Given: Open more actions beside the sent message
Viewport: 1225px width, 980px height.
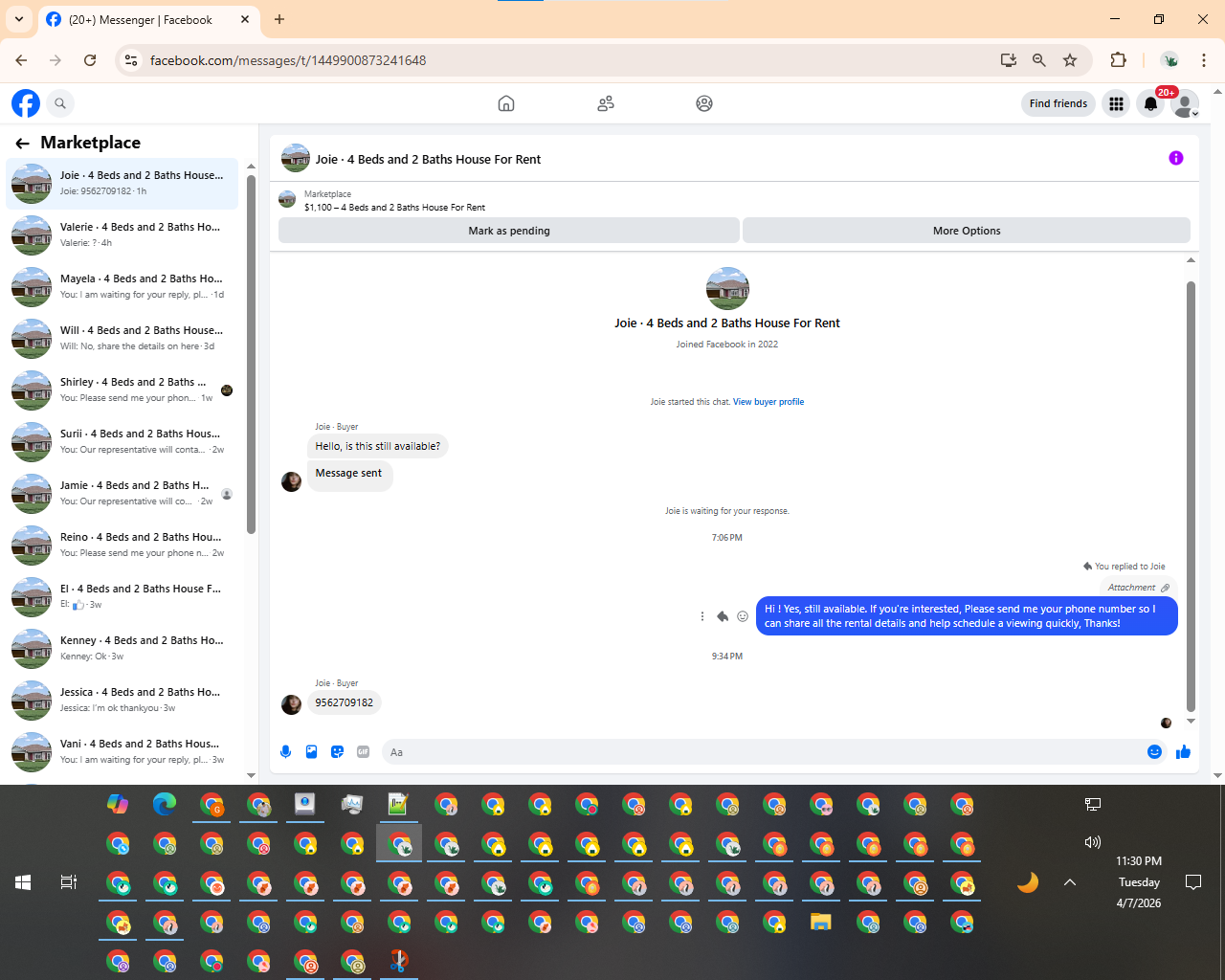Looking at the screenshot, I should click(702, 616).
